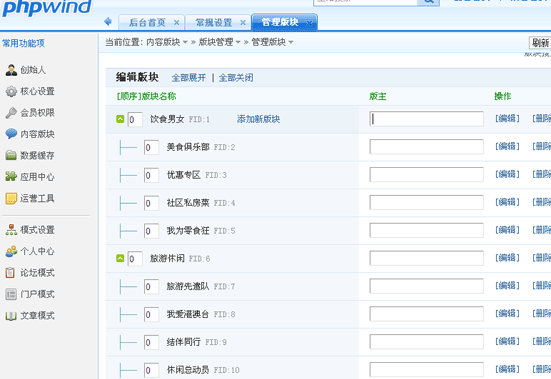Click the 刷新 button
This screenshot has width=551, height=379.
coord(540,43)
